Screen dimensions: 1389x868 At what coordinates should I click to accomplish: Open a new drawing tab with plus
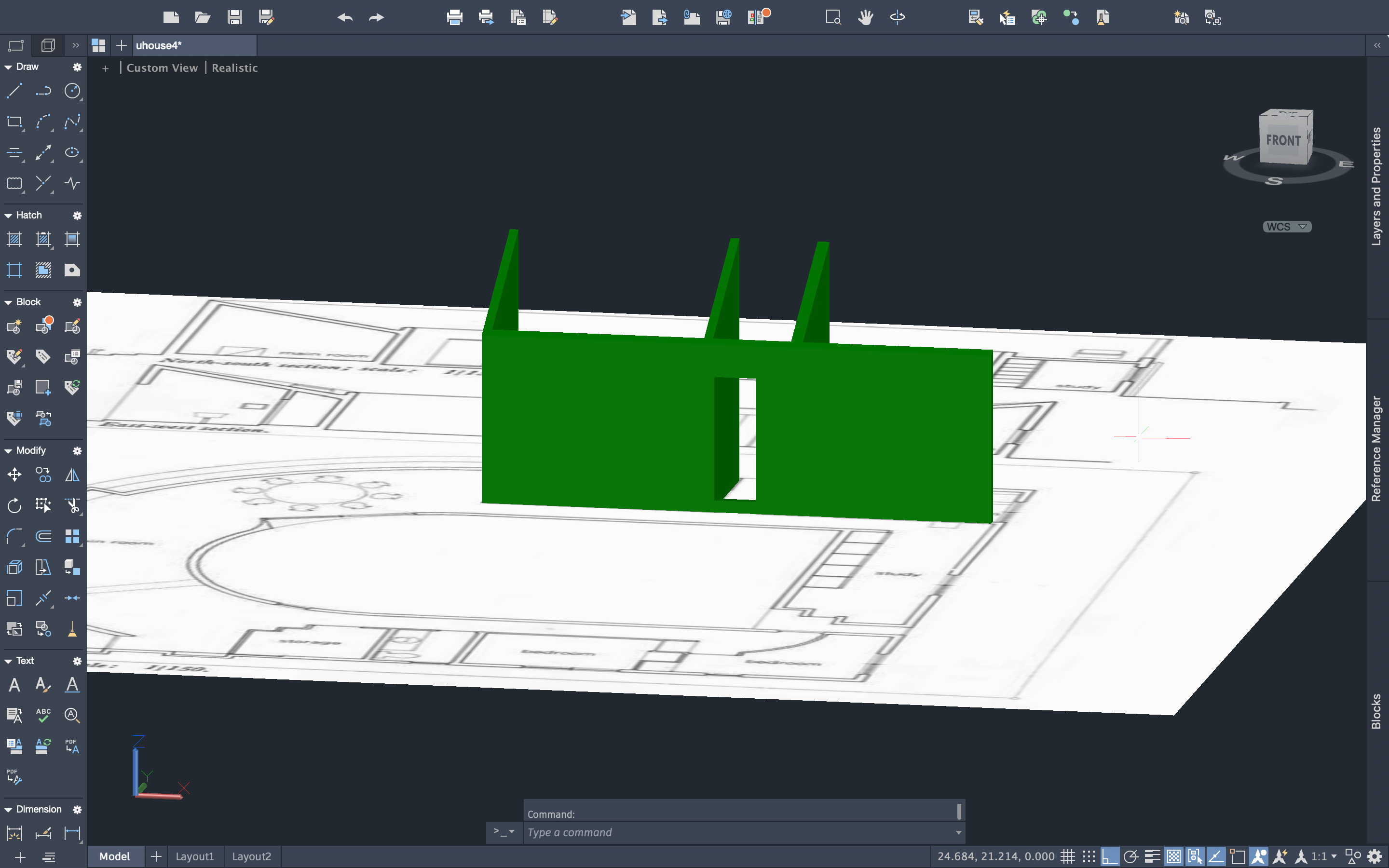121,45
